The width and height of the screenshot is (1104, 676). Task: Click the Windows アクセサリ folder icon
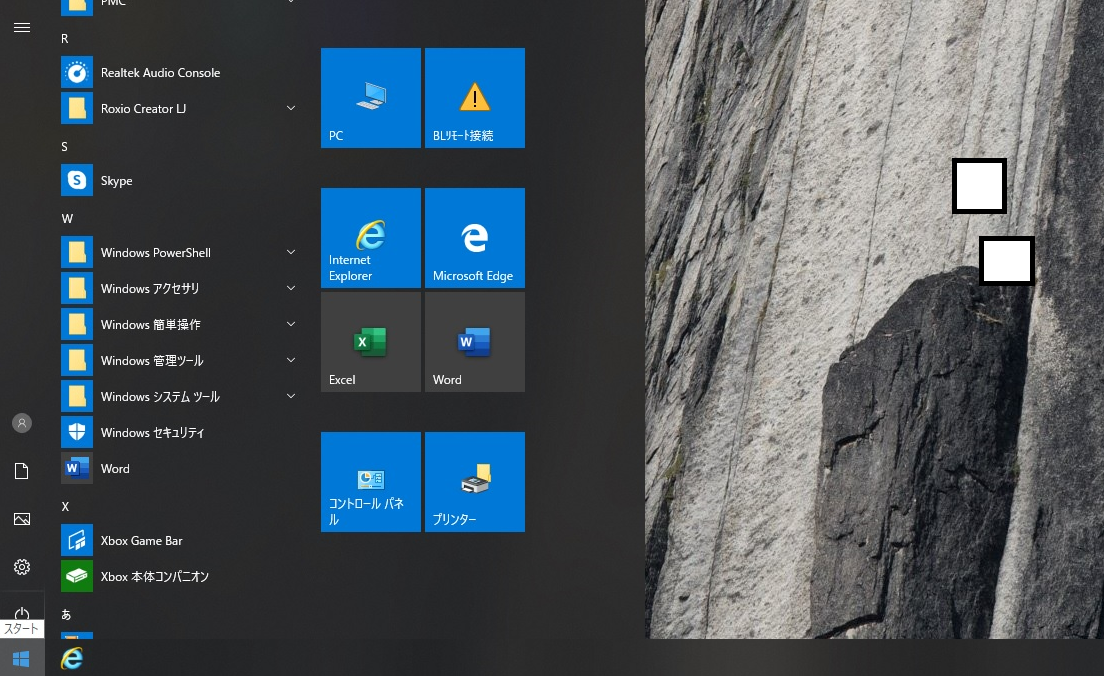pos(77,289)
